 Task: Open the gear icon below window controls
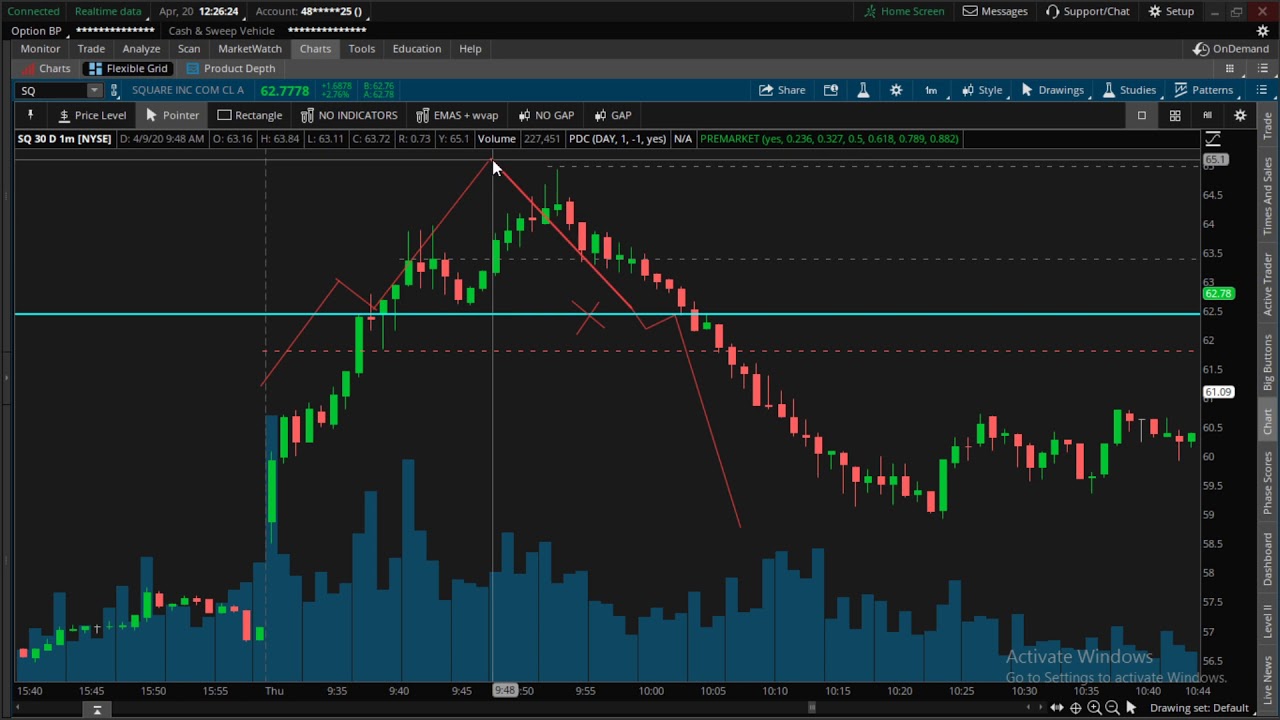(x=1262, y=31)
